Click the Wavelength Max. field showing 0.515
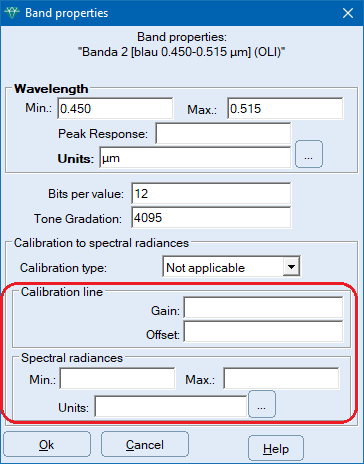364x464 pixels. tap(285, 109)
